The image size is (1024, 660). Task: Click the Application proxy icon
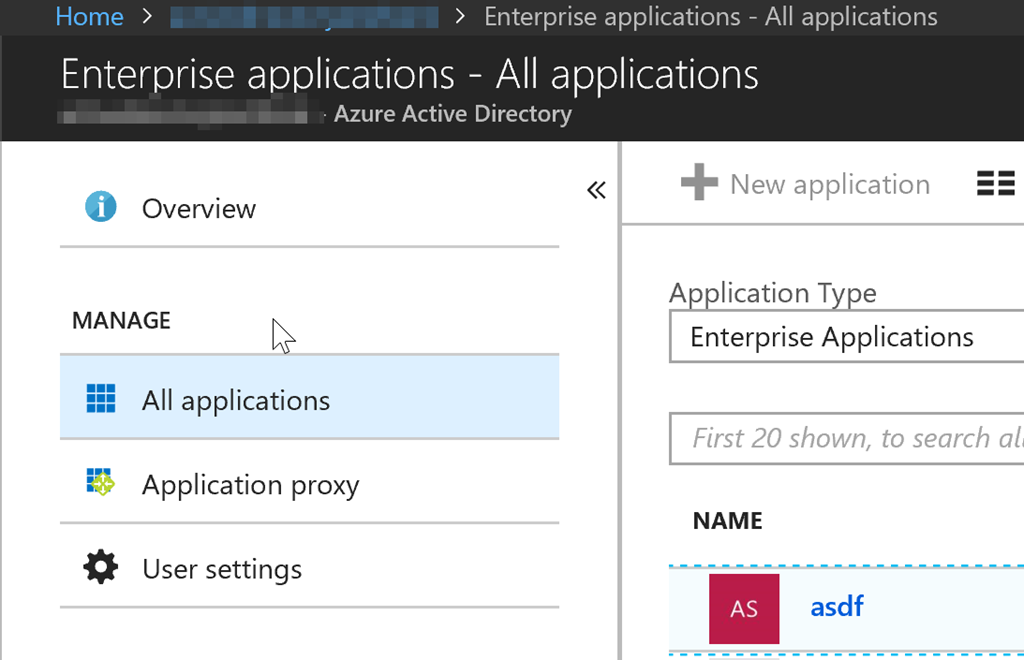point(101,482)
